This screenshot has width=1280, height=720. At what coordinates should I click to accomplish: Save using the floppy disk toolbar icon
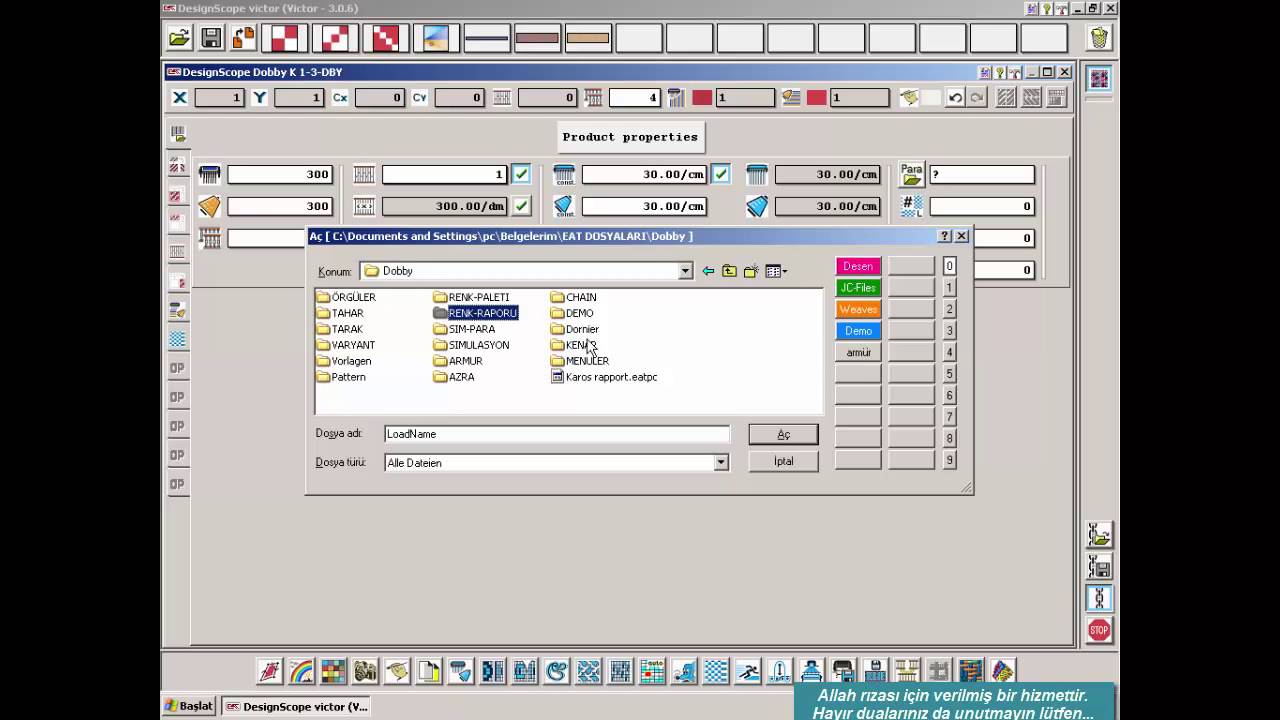(x=211, y=38)
